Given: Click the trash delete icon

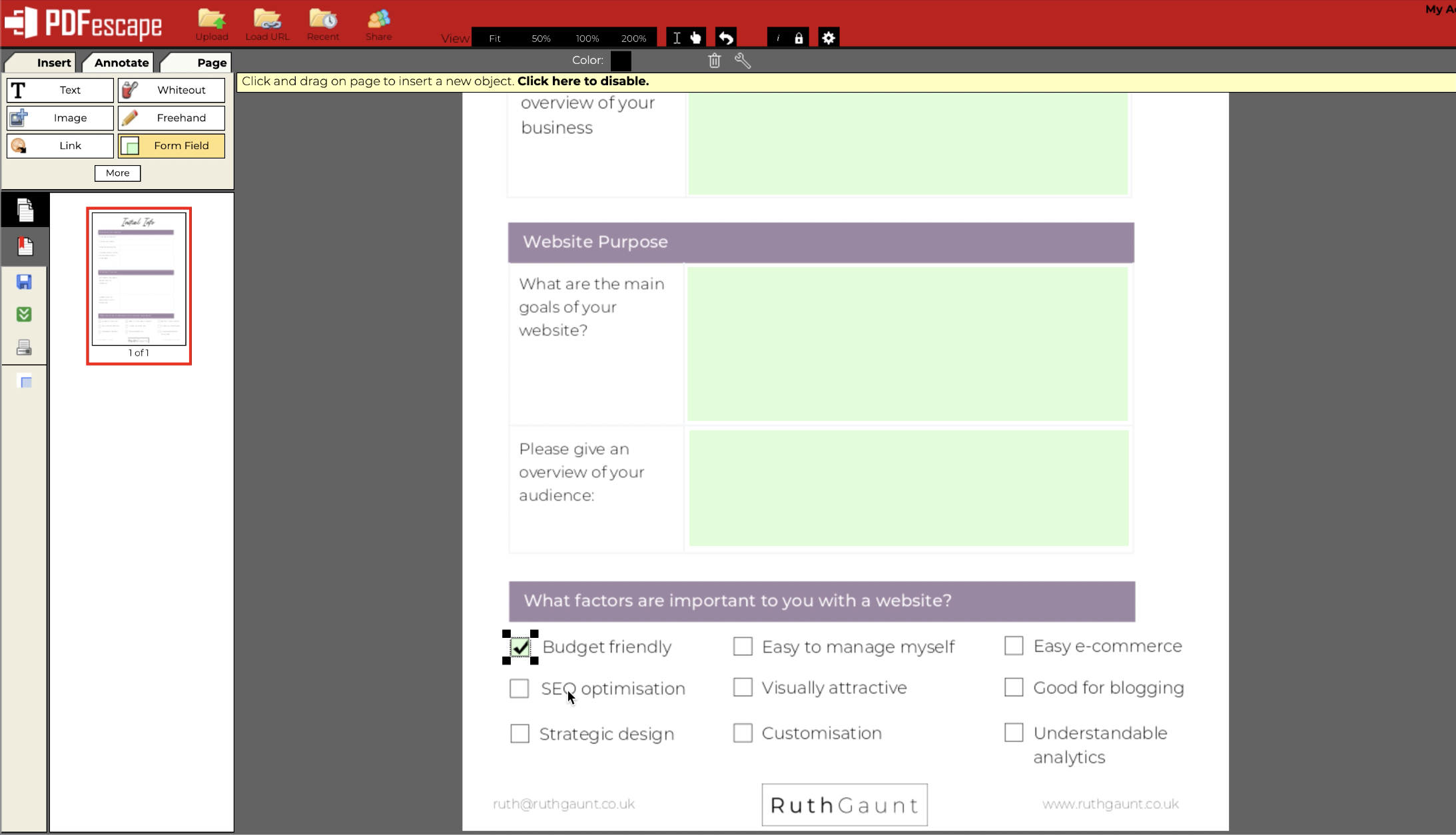Looking at the screenshot, I should [x=715, y=61].
